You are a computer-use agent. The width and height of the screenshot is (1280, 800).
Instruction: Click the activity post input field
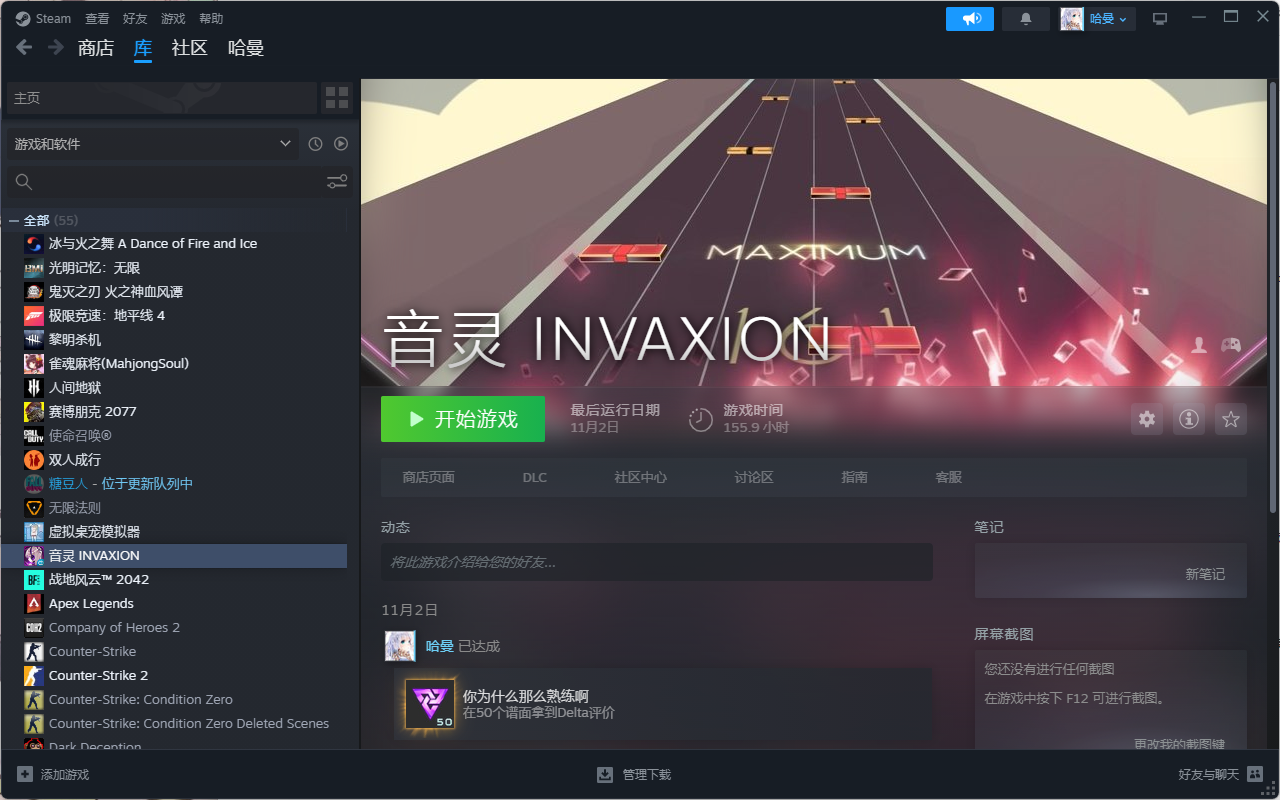pyautogui.click(x=657, y=562)
